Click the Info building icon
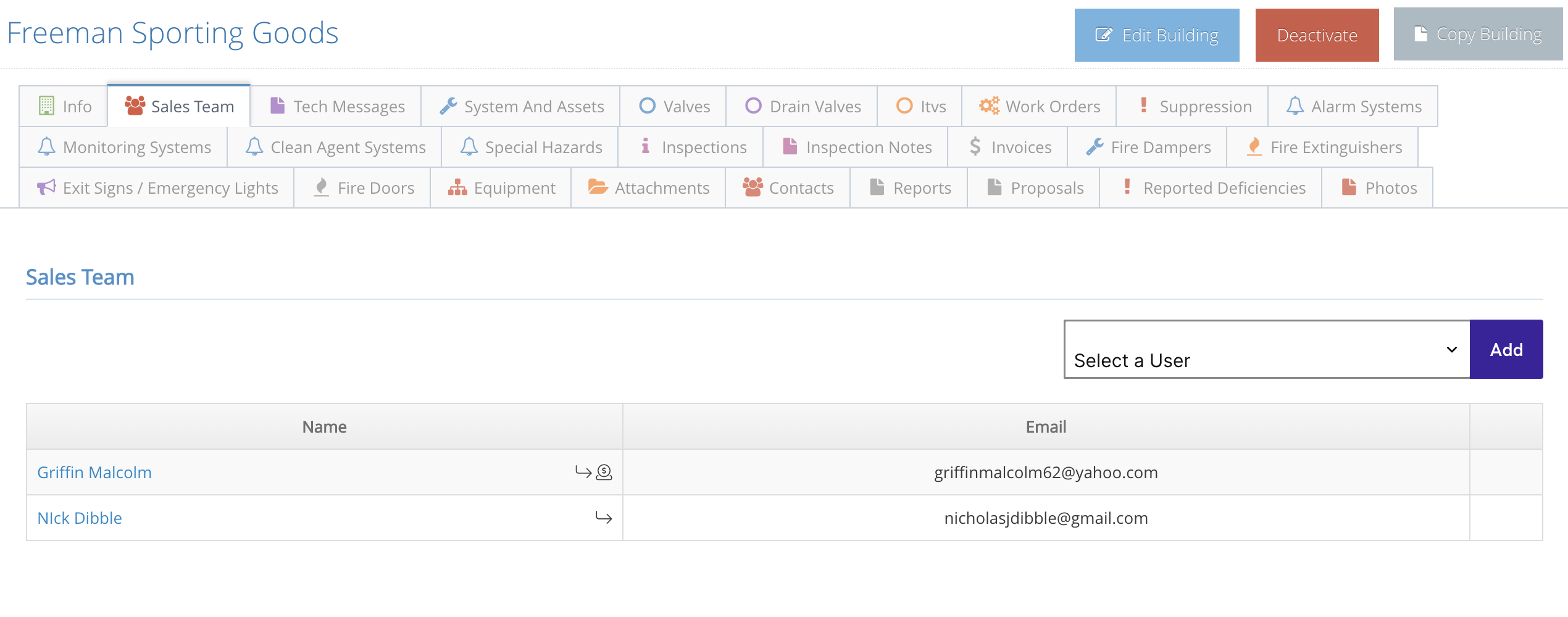The image size is (1568, 617). [46, 106]
